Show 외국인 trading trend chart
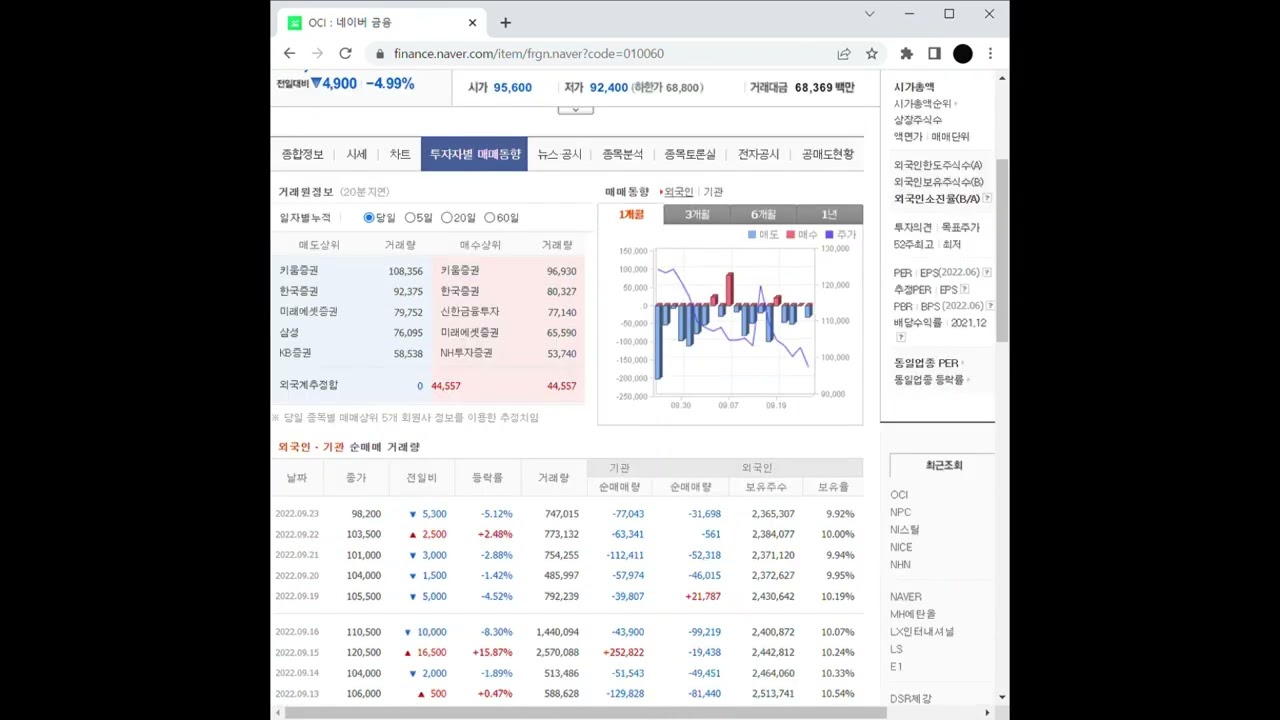Viewport: 1280px width, 720px height. (678, 192)
